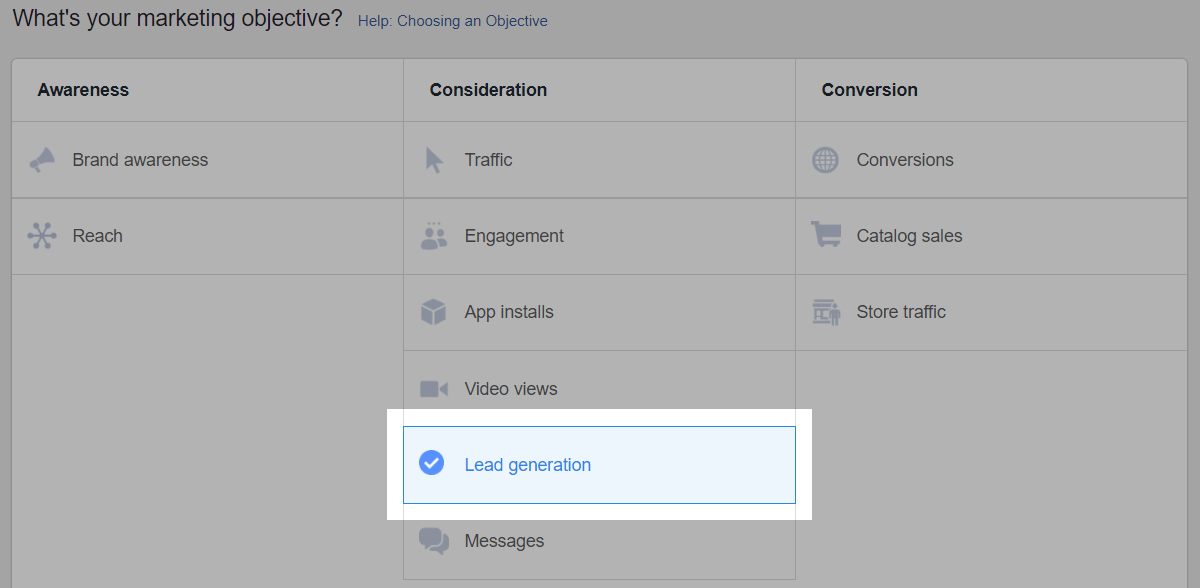Viewport: 1200px width, 588px height.
Task: Toggle the Lead generation checkmark
Action: [x=431, y=463]
